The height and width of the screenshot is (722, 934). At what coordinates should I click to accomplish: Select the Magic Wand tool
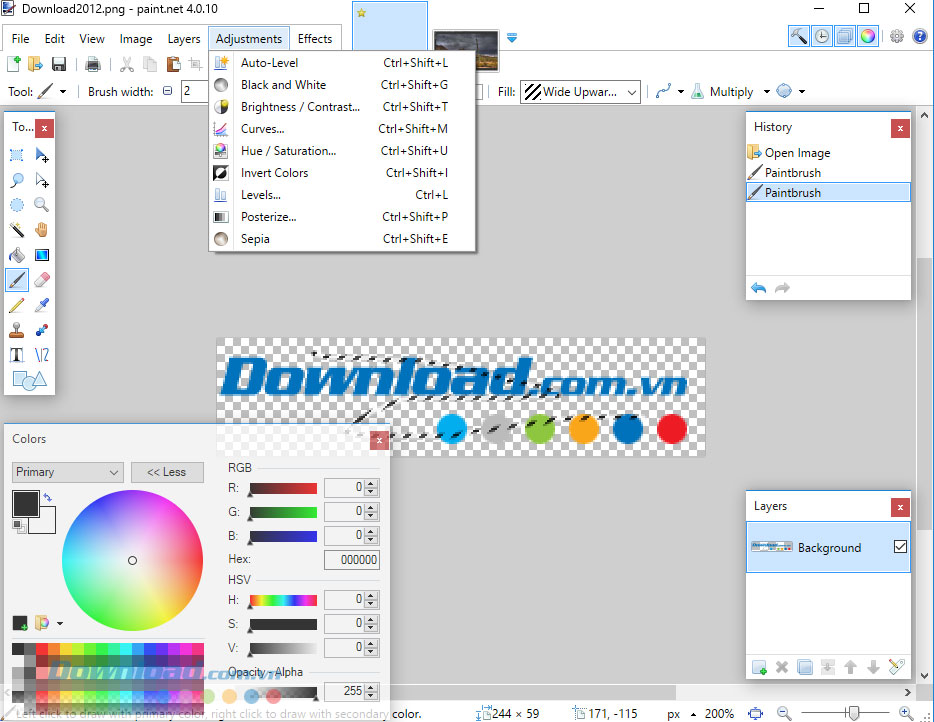coord(17,230)
